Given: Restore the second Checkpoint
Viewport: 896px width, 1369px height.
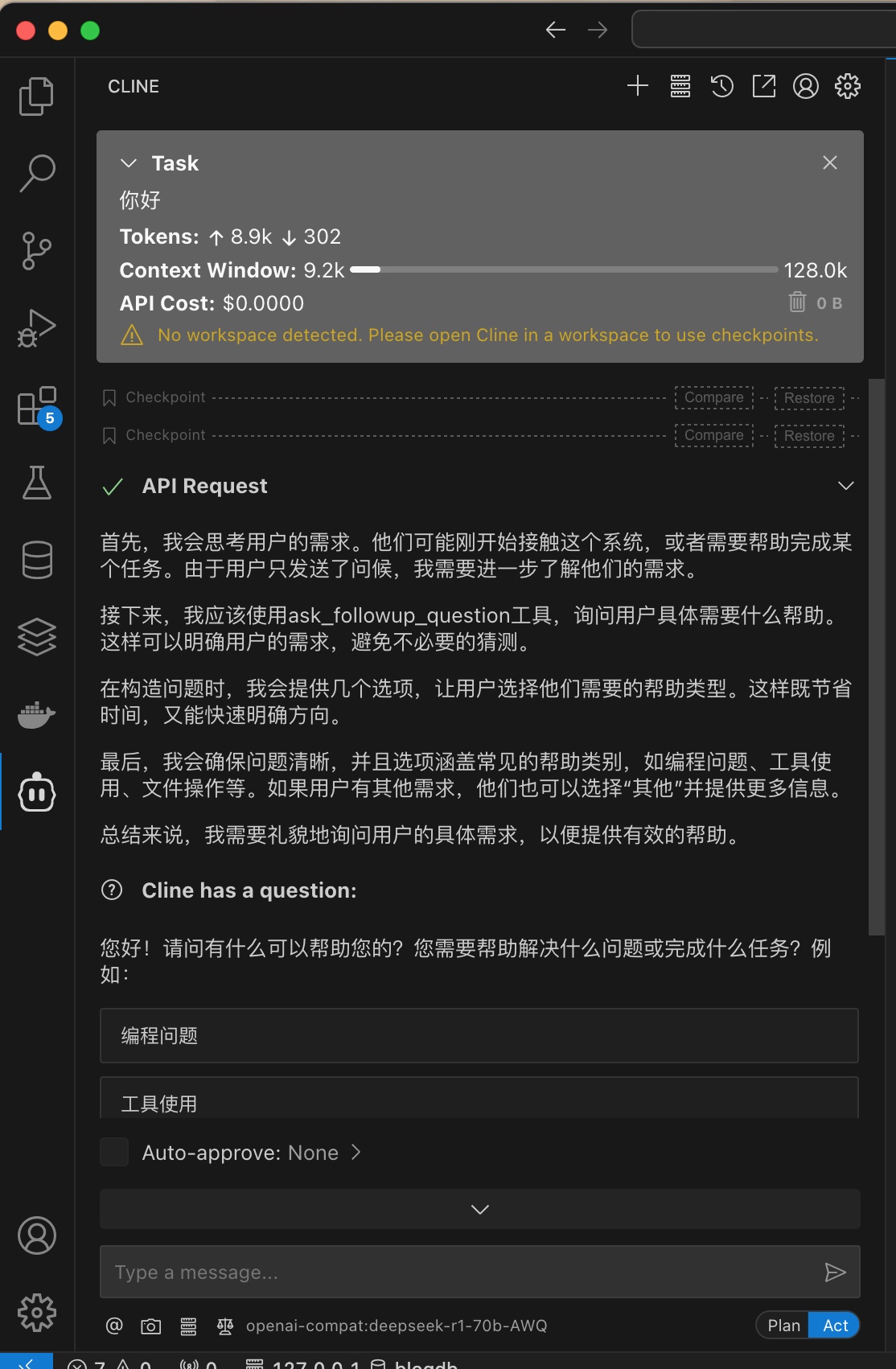Looking at the screenshot, I should (x=809, y=435).
